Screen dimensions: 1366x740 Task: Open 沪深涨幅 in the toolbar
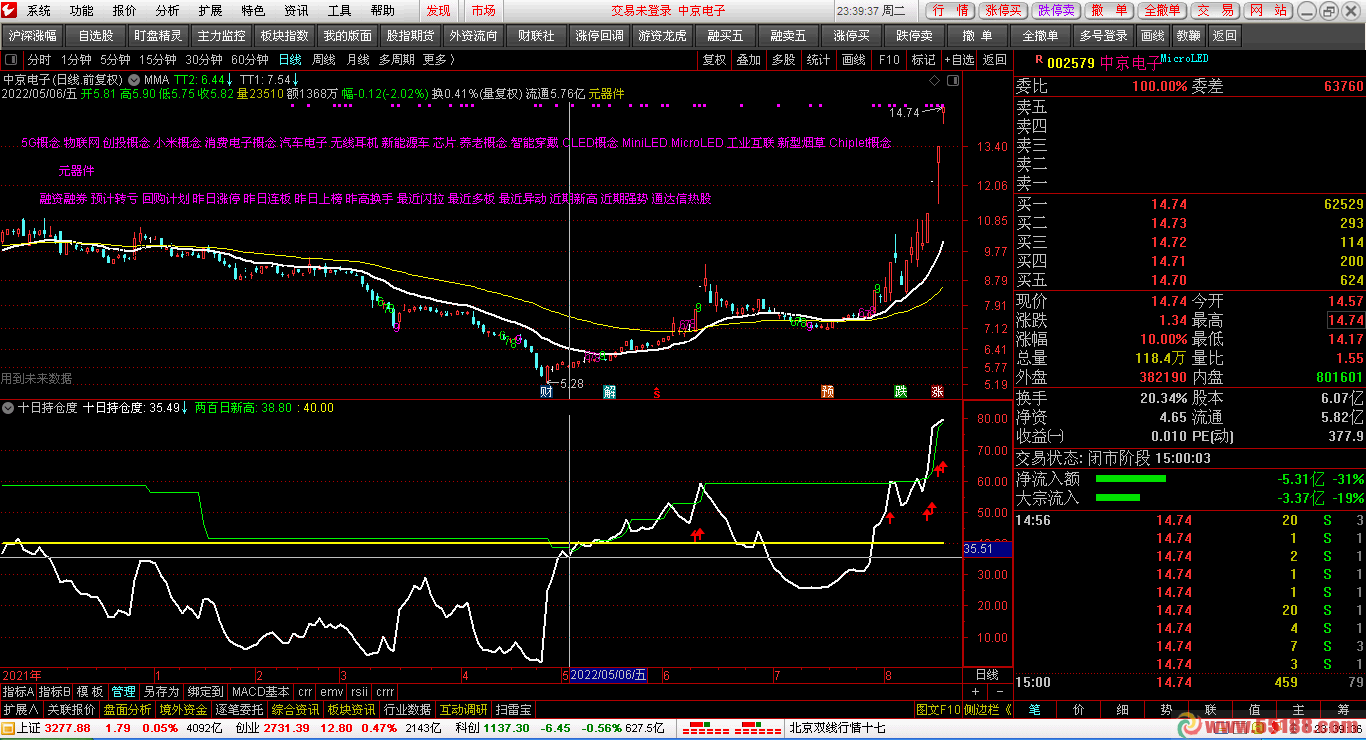pyautogui.click(x=32, y=36)
